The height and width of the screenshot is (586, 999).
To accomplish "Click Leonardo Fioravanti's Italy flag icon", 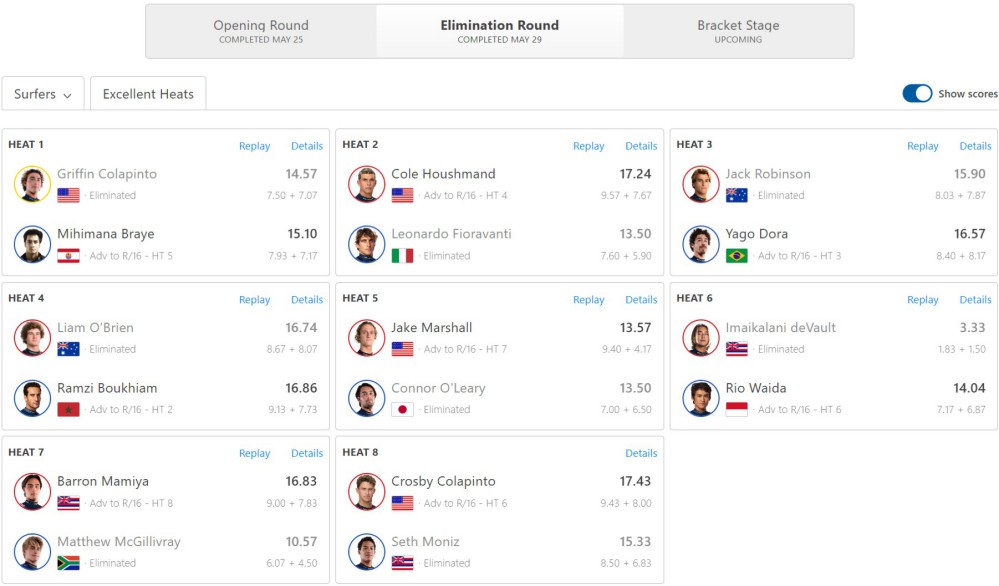I will point(402,256).
